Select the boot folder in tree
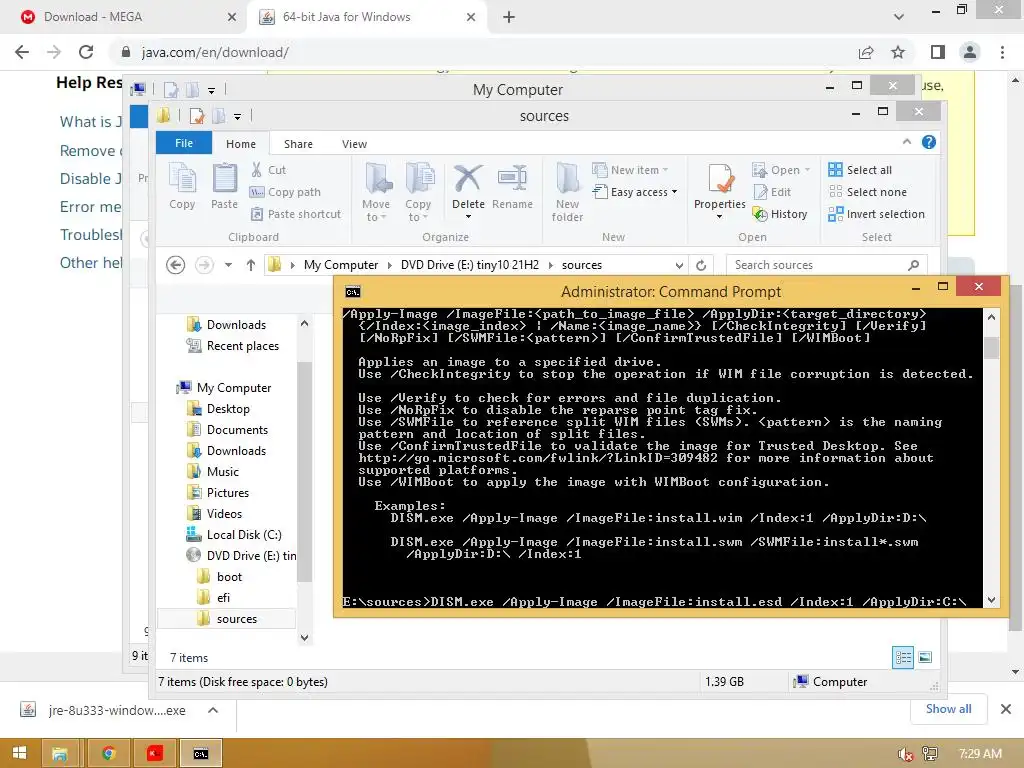This screenshot has width=1024, height=768. coord(219,577)
